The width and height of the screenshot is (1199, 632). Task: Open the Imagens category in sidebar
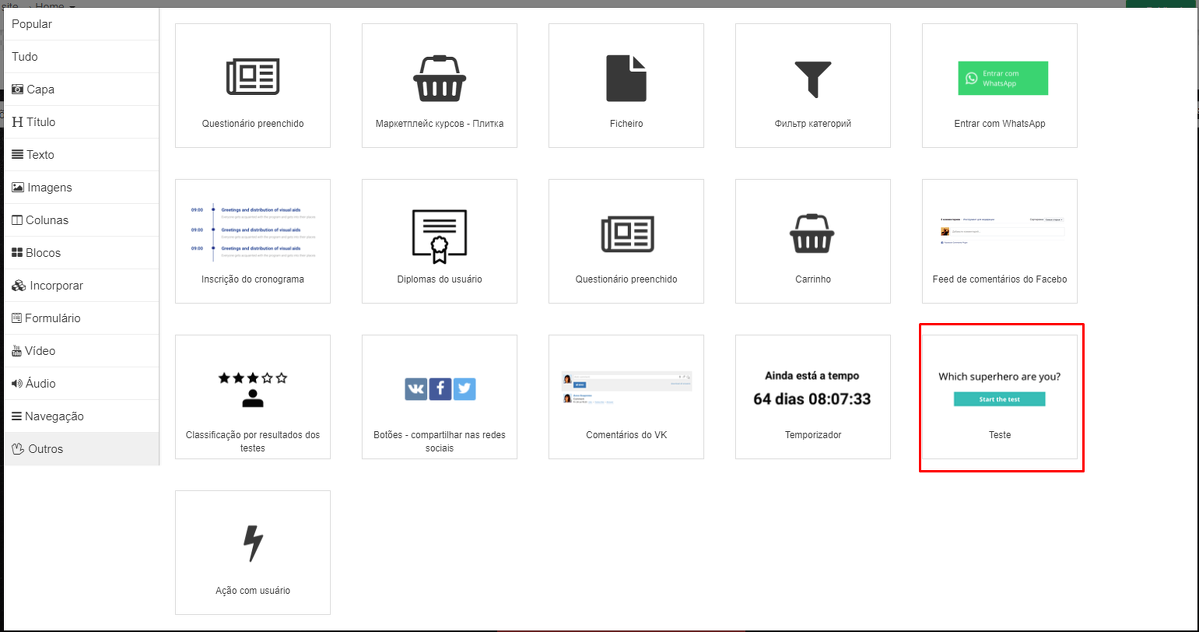click(49, 187)
